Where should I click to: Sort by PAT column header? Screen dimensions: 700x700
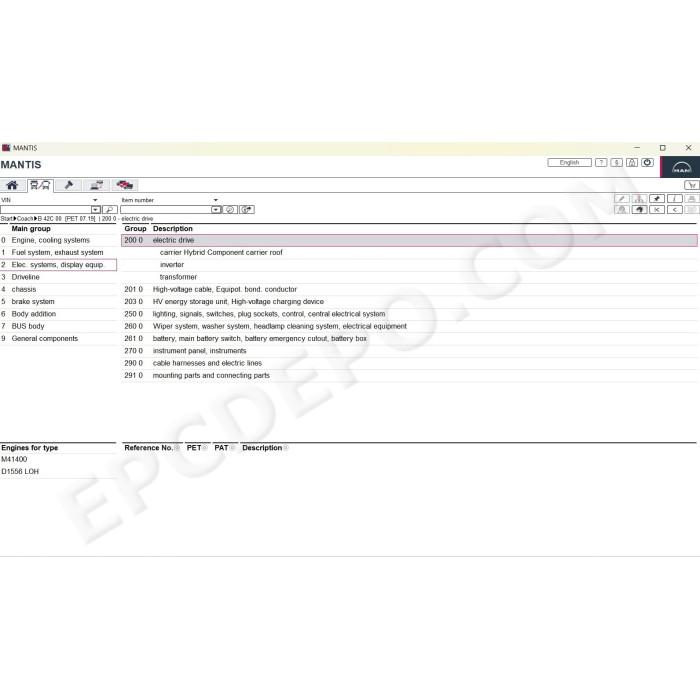tap(225, 448)
